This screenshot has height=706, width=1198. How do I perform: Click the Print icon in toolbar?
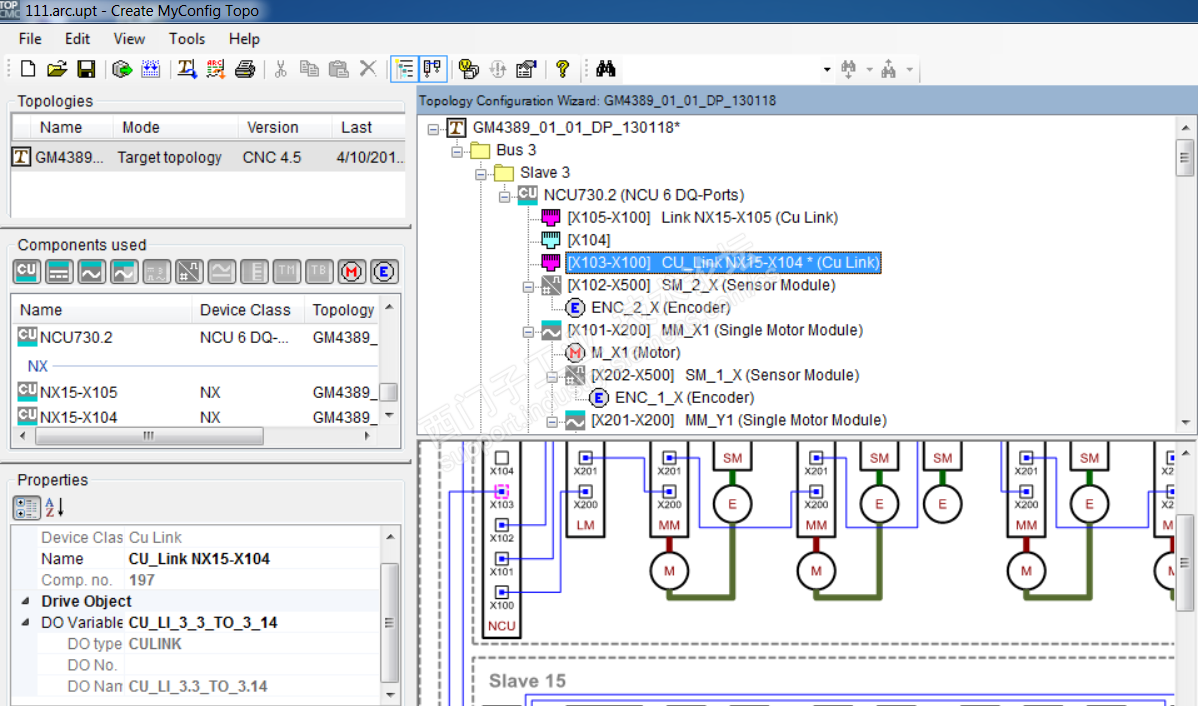[x=245, y=69]
